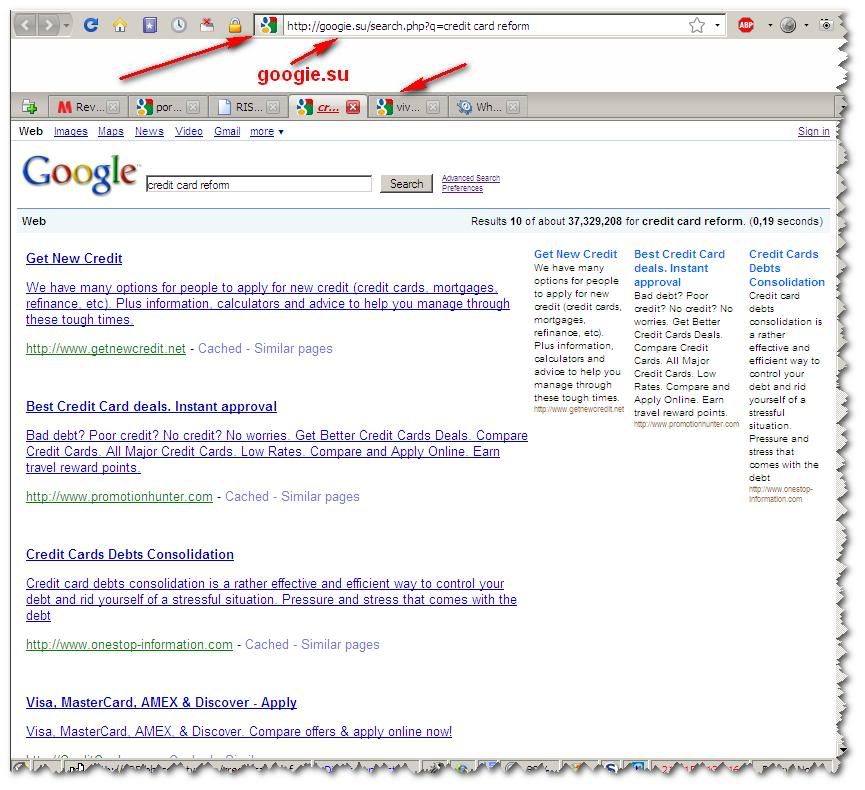Open the 'Get New Credit' result link
This screenshot has width=865, height=790.
pos(74,258)
